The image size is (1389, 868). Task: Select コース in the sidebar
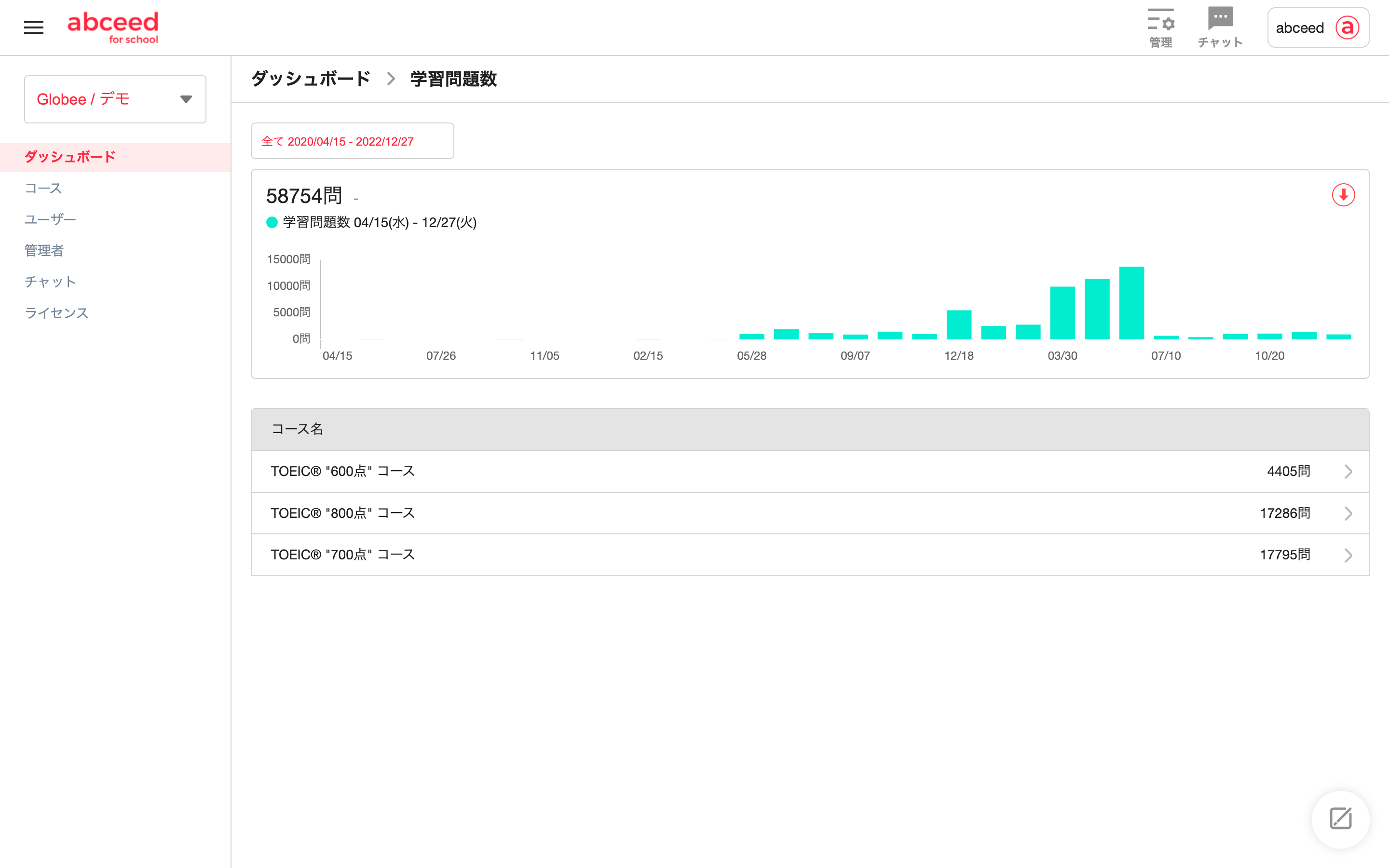[43, 188]
